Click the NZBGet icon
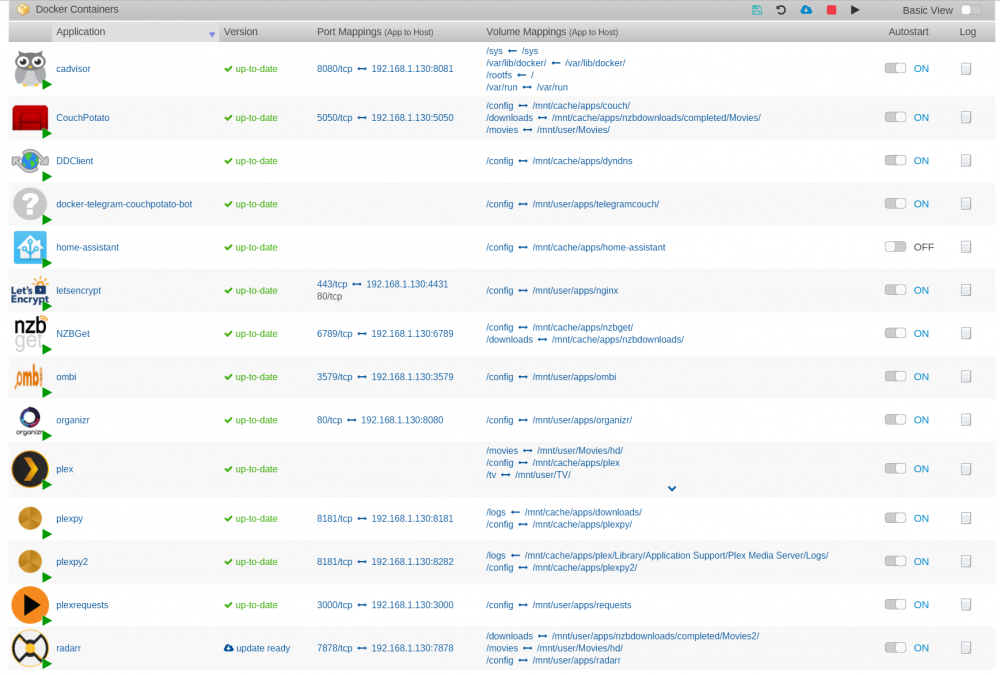This screenshot has width=1000, height=675. tap(30, 334)
